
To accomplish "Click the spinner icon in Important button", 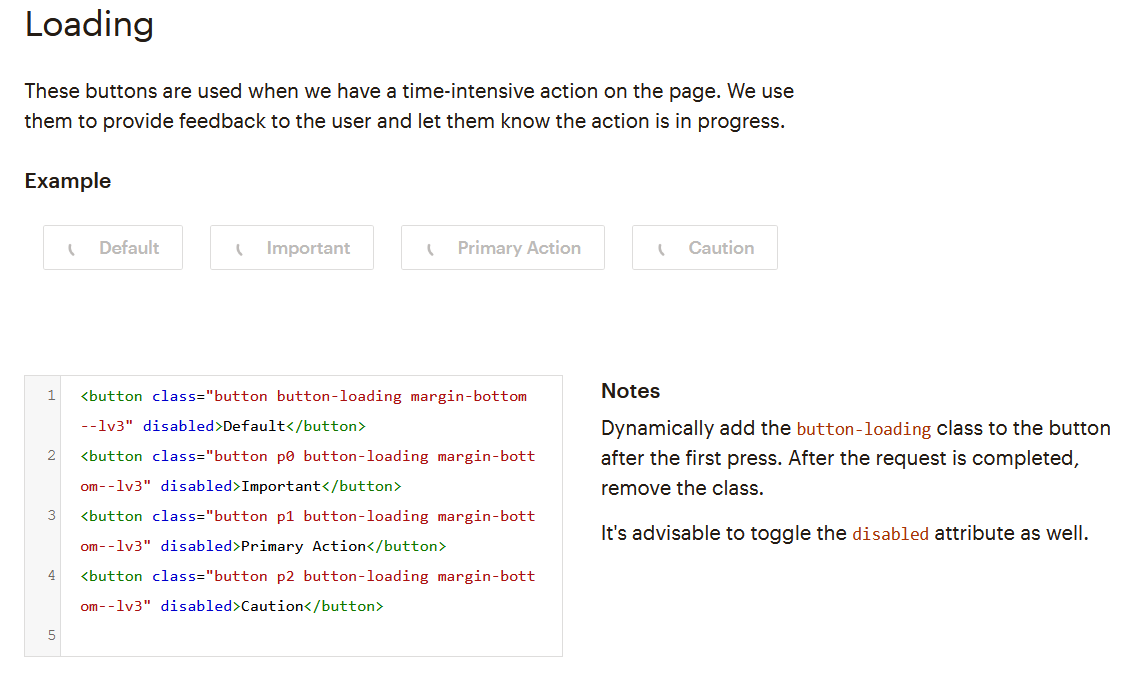I will (x=239, y=247).
